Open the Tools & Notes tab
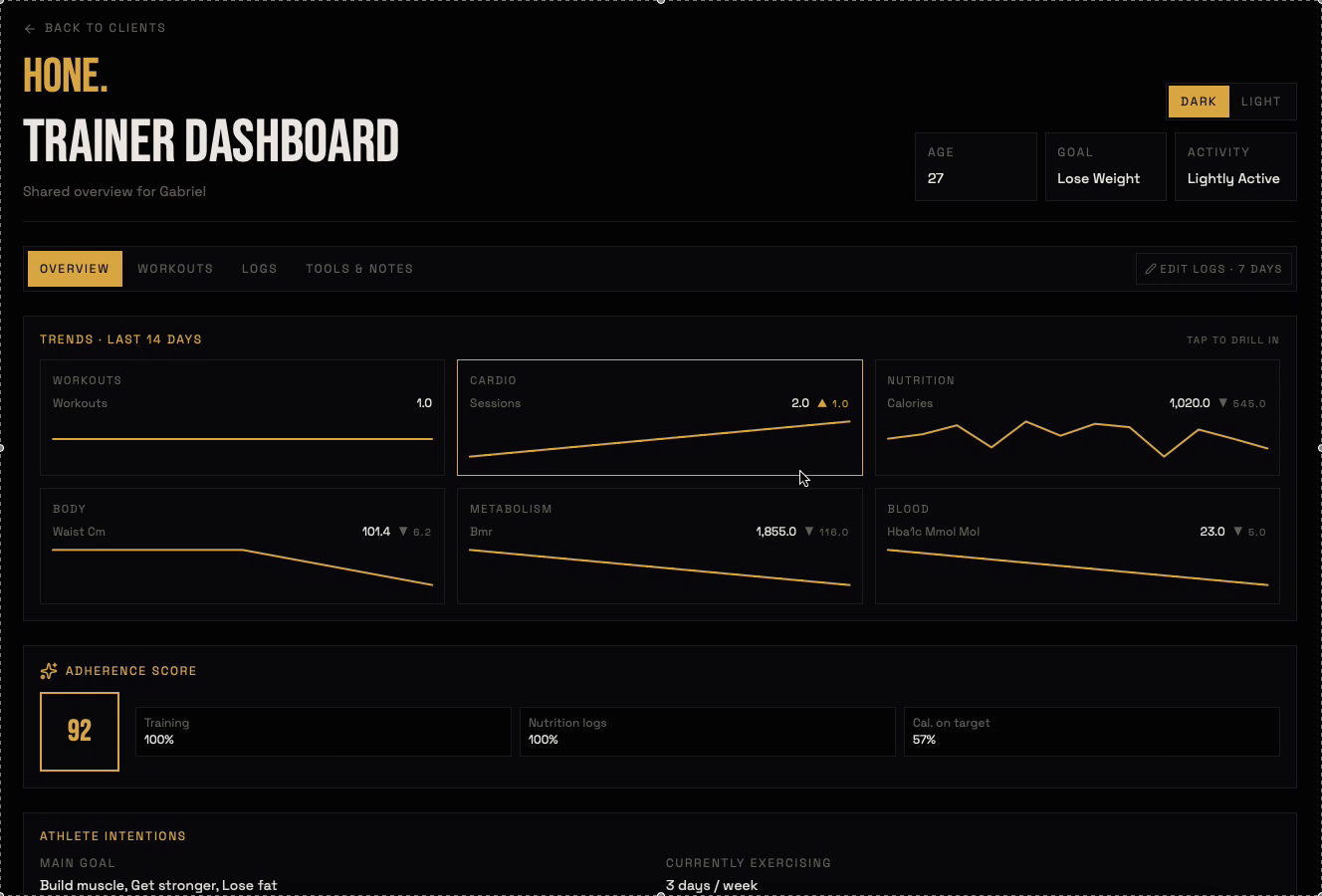 [x=359, y=269]
